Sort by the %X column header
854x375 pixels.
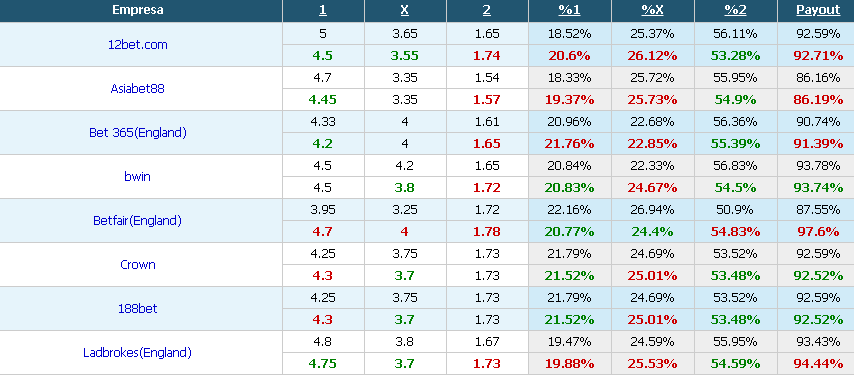point(652,10)
